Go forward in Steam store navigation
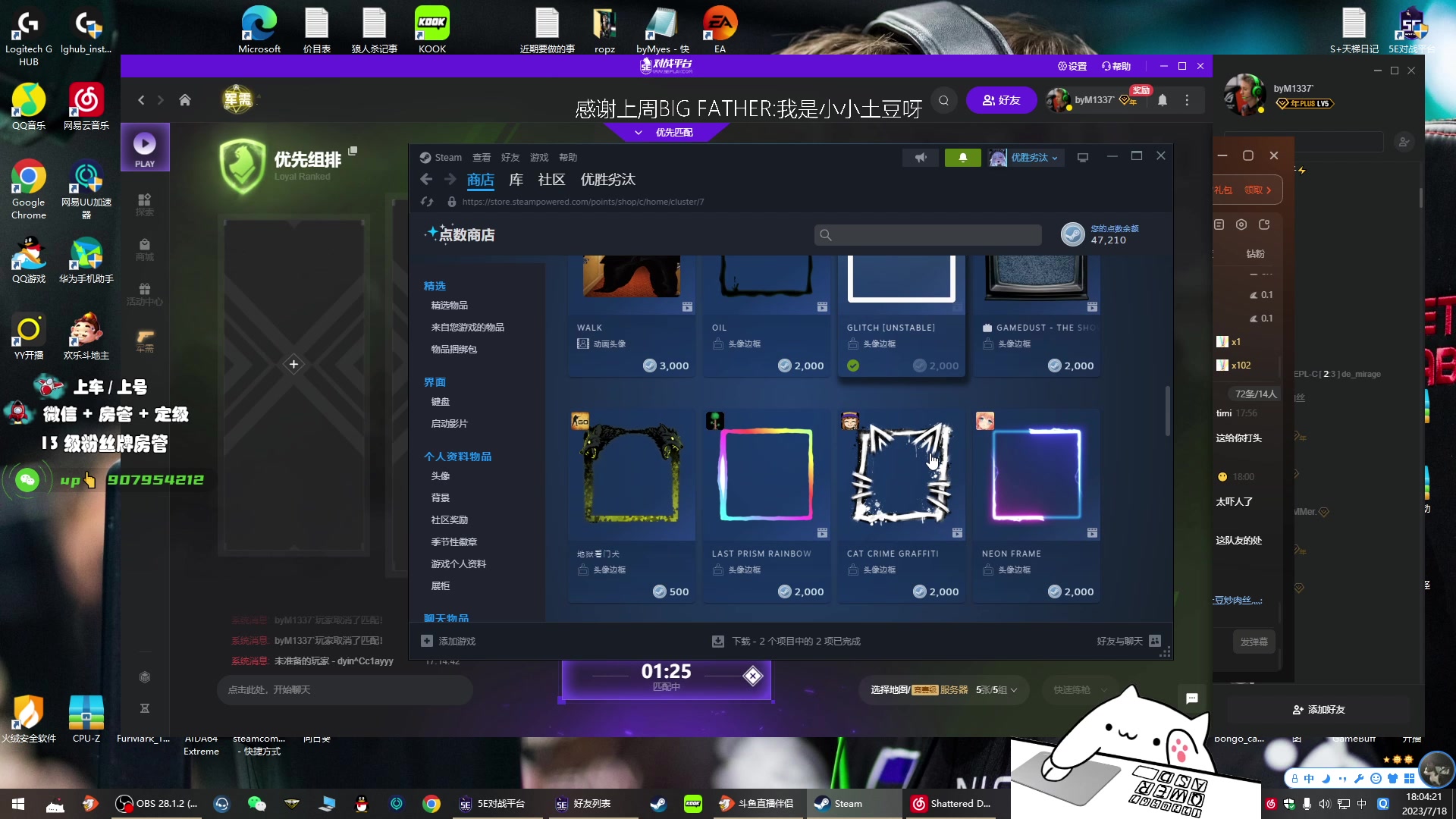This screenshot has width=1456, height=819. [450, 180]
